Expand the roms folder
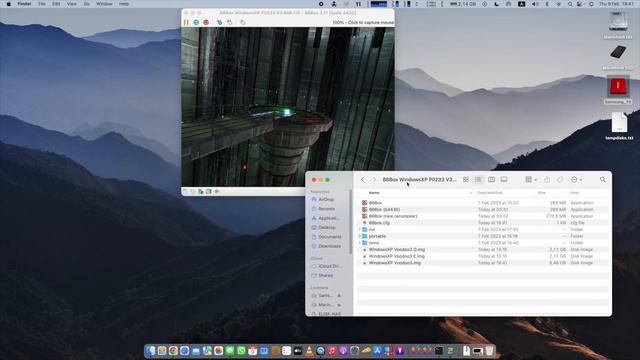The width and height of the screenshot is (640, 360). (359, 243)
